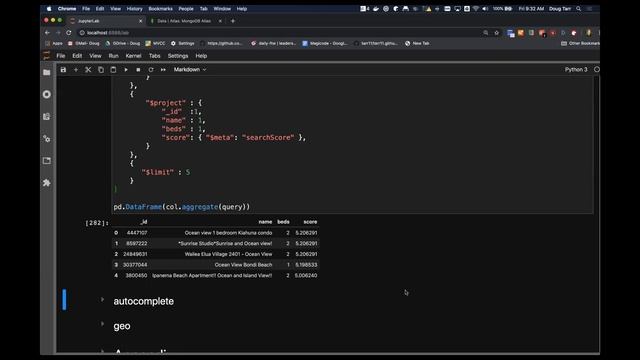This screenshot has height=360, width=640.
Task: Open the tabs panel sidebar icon
Action: click(x=47, y=161)
